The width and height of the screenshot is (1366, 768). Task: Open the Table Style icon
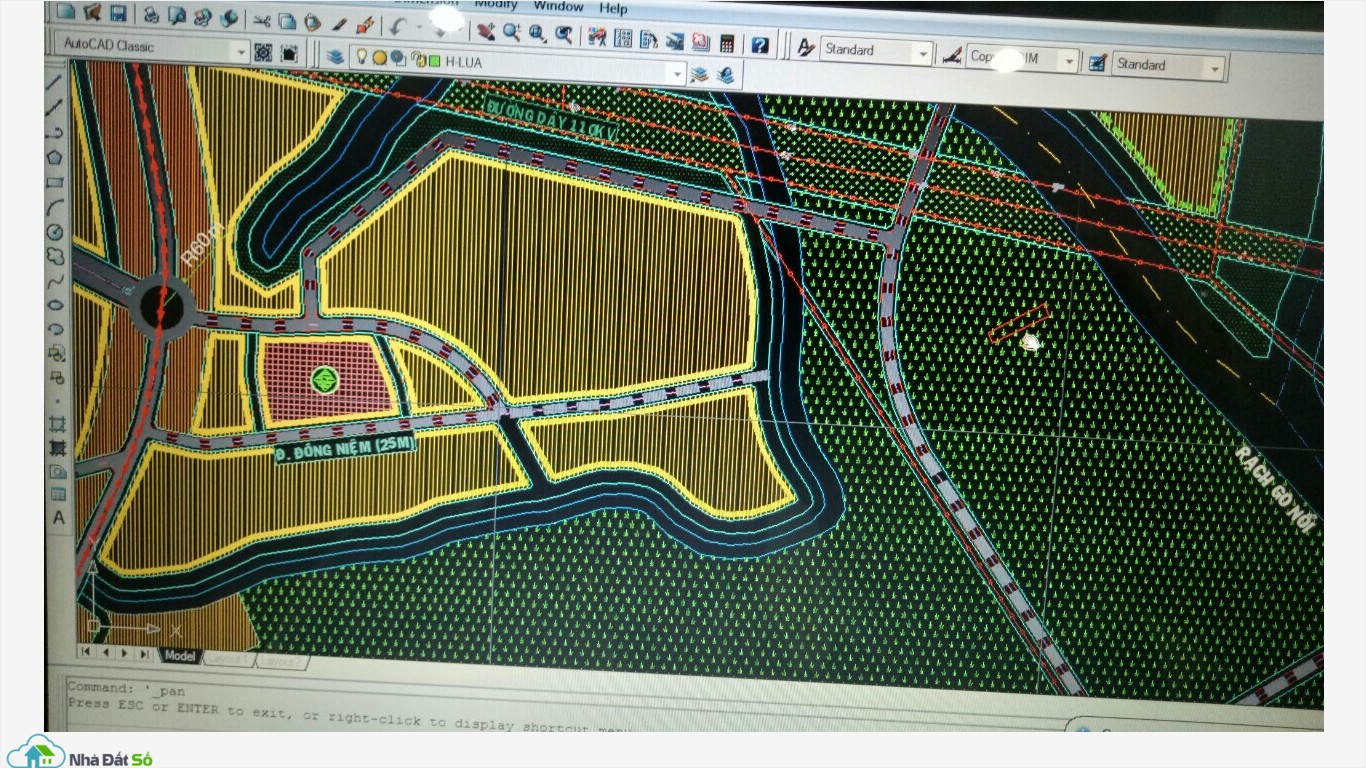[1097, 62]
